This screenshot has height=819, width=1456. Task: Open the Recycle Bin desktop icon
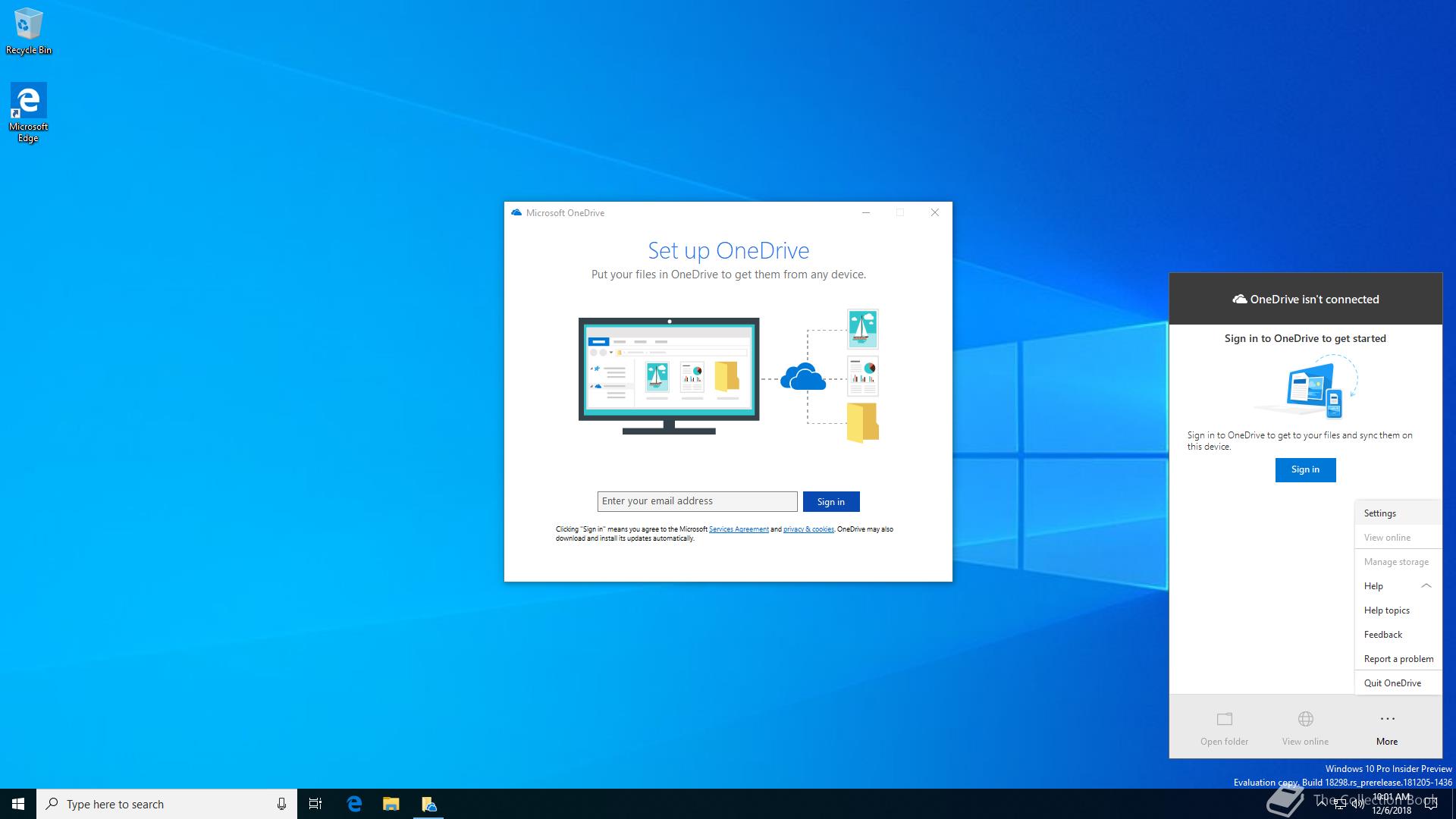click(28, 30)
